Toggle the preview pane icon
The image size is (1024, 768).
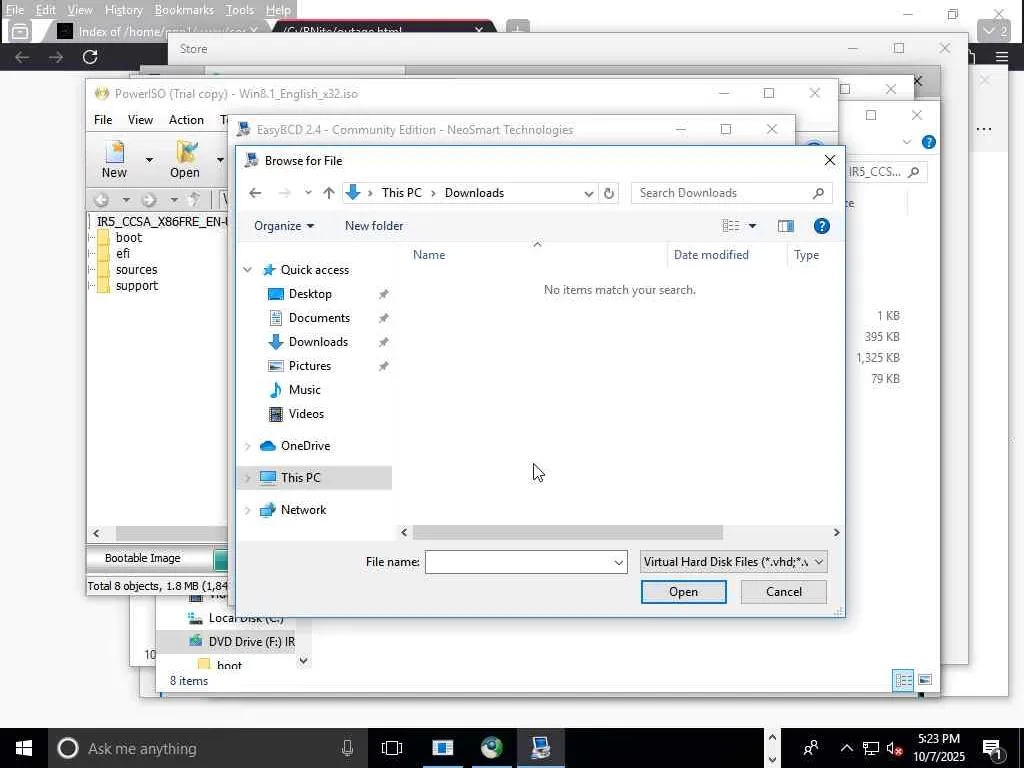786,226
